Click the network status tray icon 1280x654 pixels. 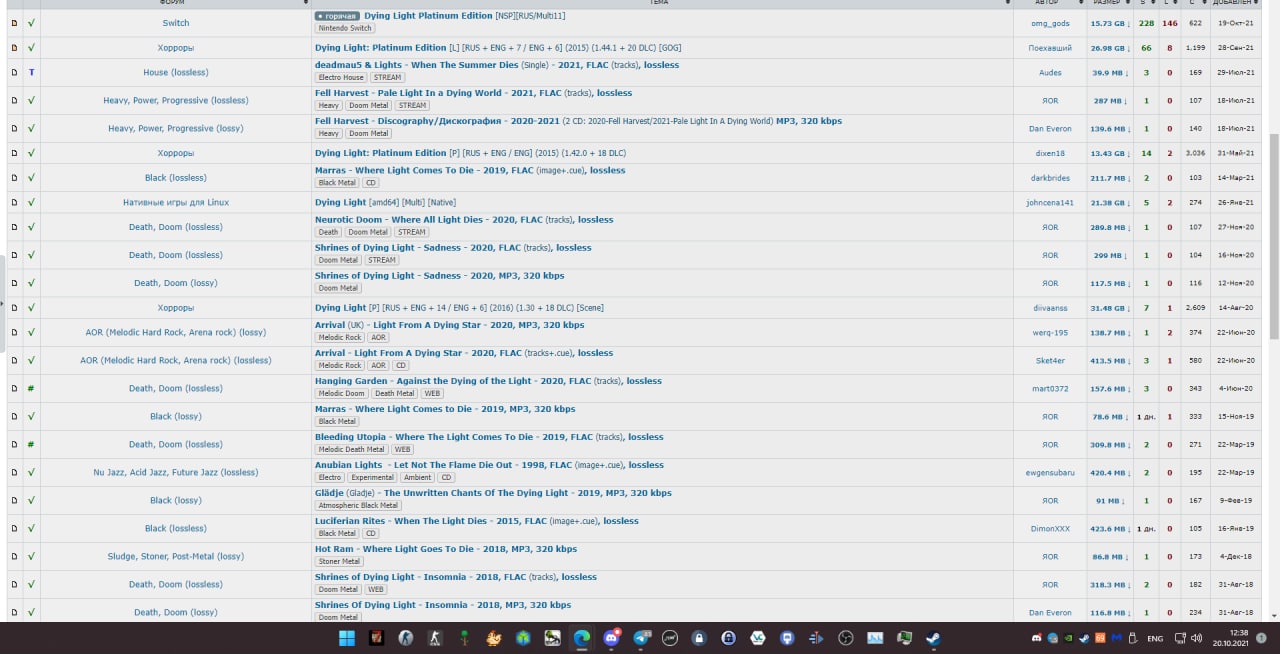1180,638
